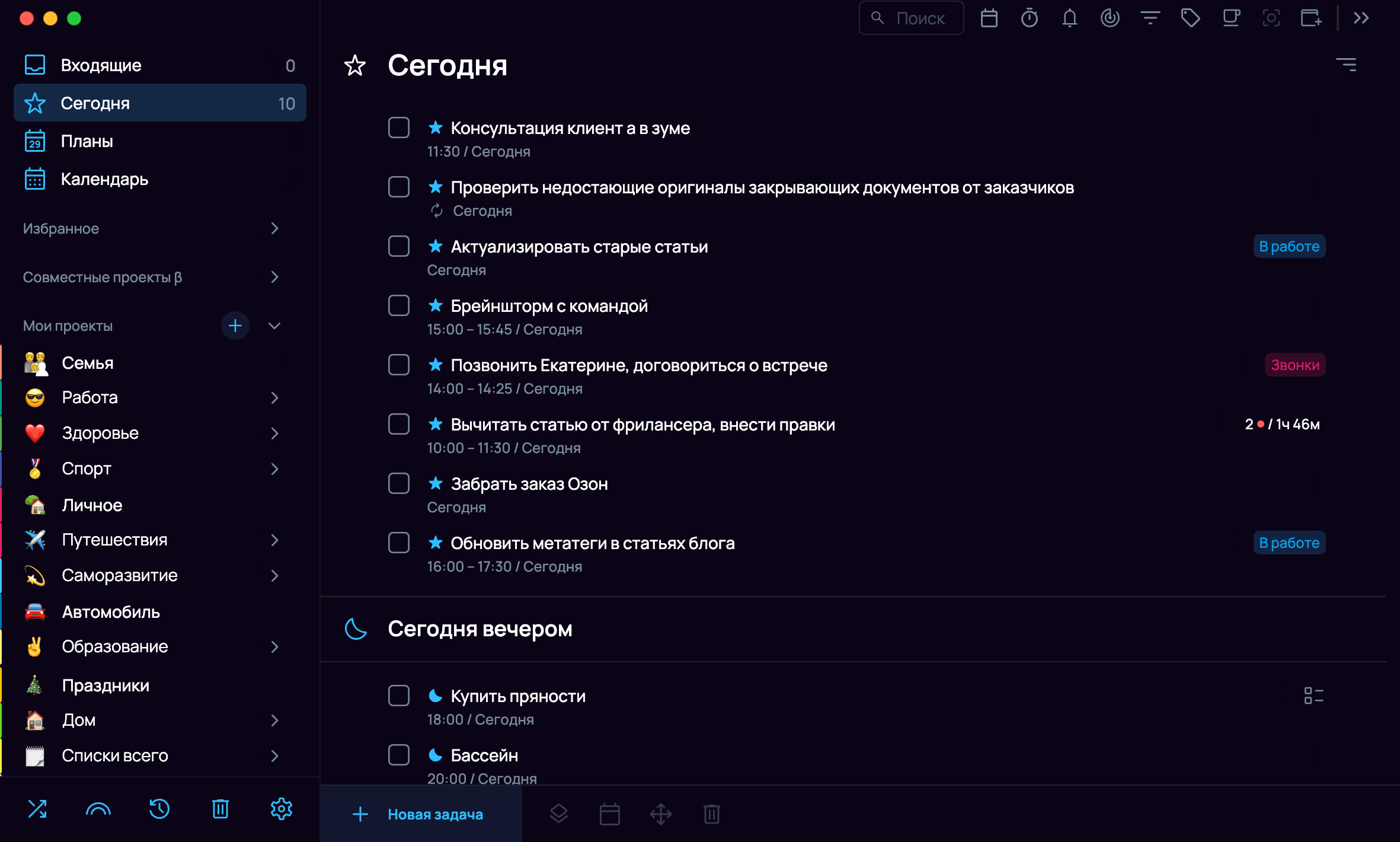Open the Календарь view
Screen dimensions: 1400x842
click(104, 179)
